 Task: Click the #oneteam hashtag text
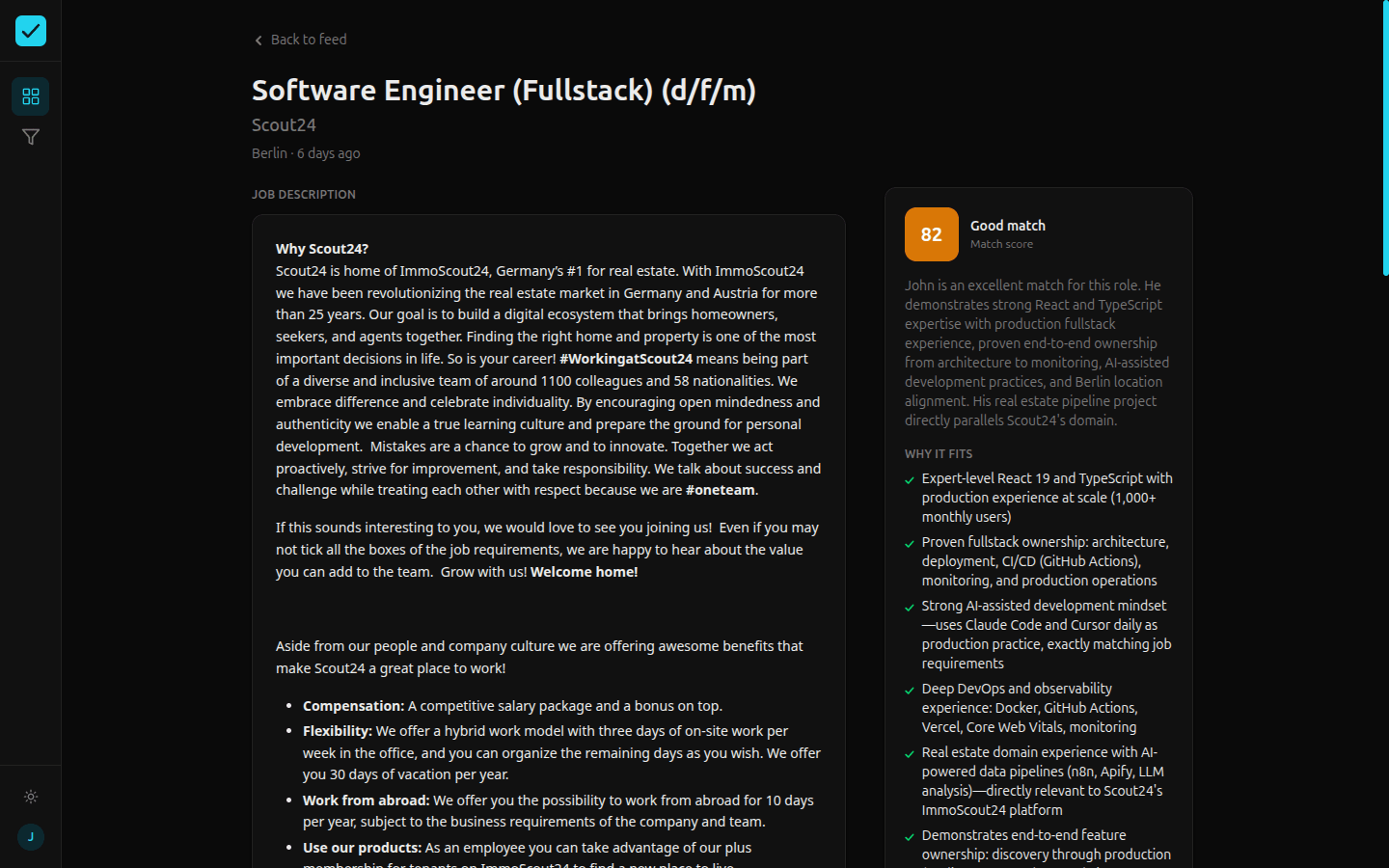pyautogui.click(x=721, y=490)
